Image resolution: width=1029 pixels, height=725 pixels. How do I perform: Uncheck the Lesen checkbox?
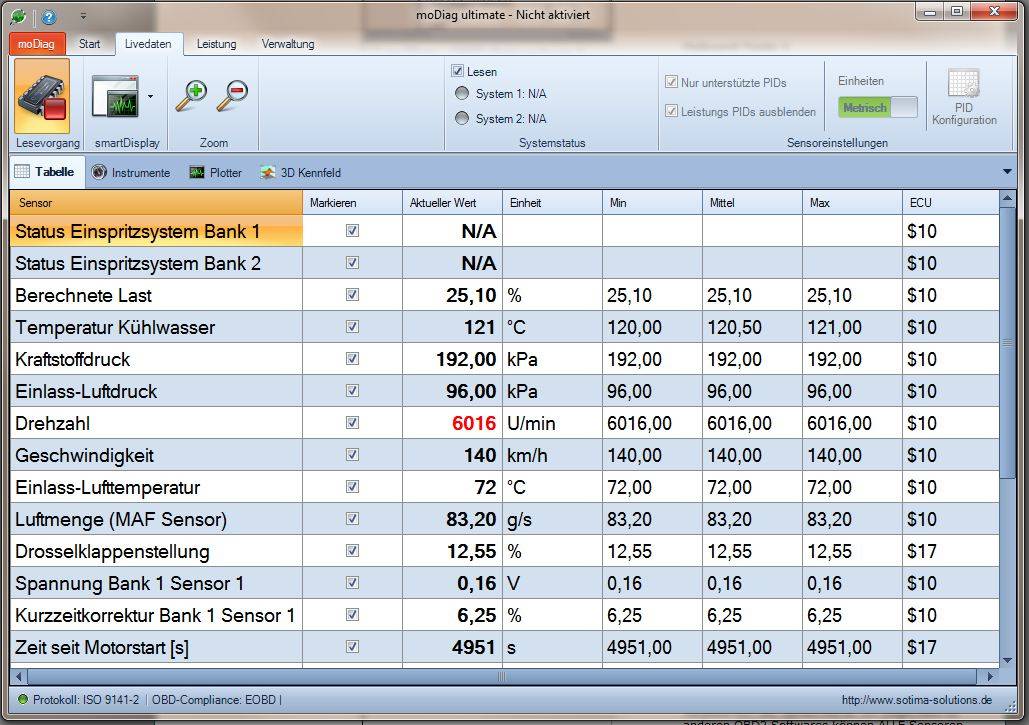pos(458,71)
